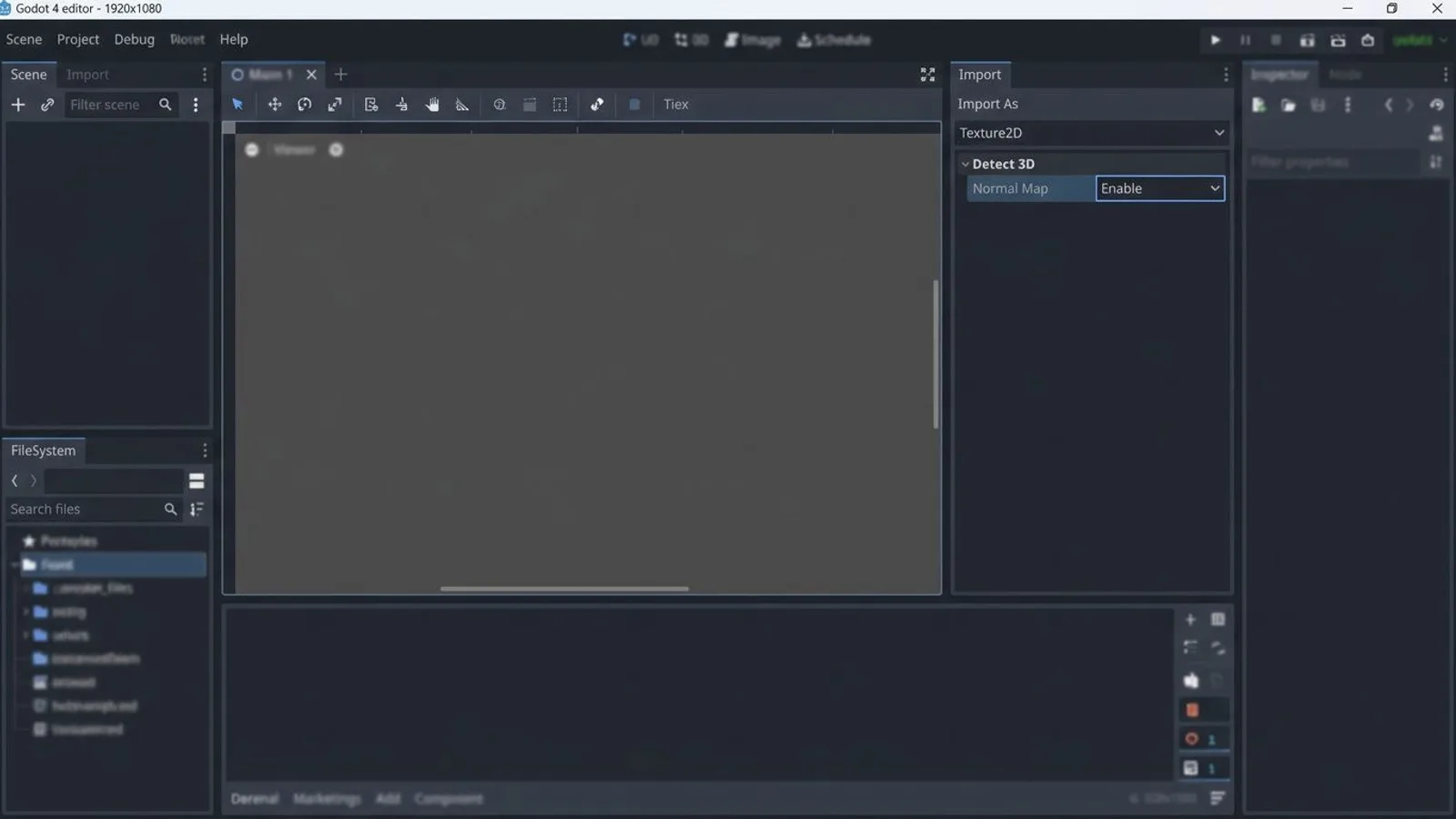Open the Inspector object history icon
Viewport: 1456px width, 819px height.
point(1436,106)
